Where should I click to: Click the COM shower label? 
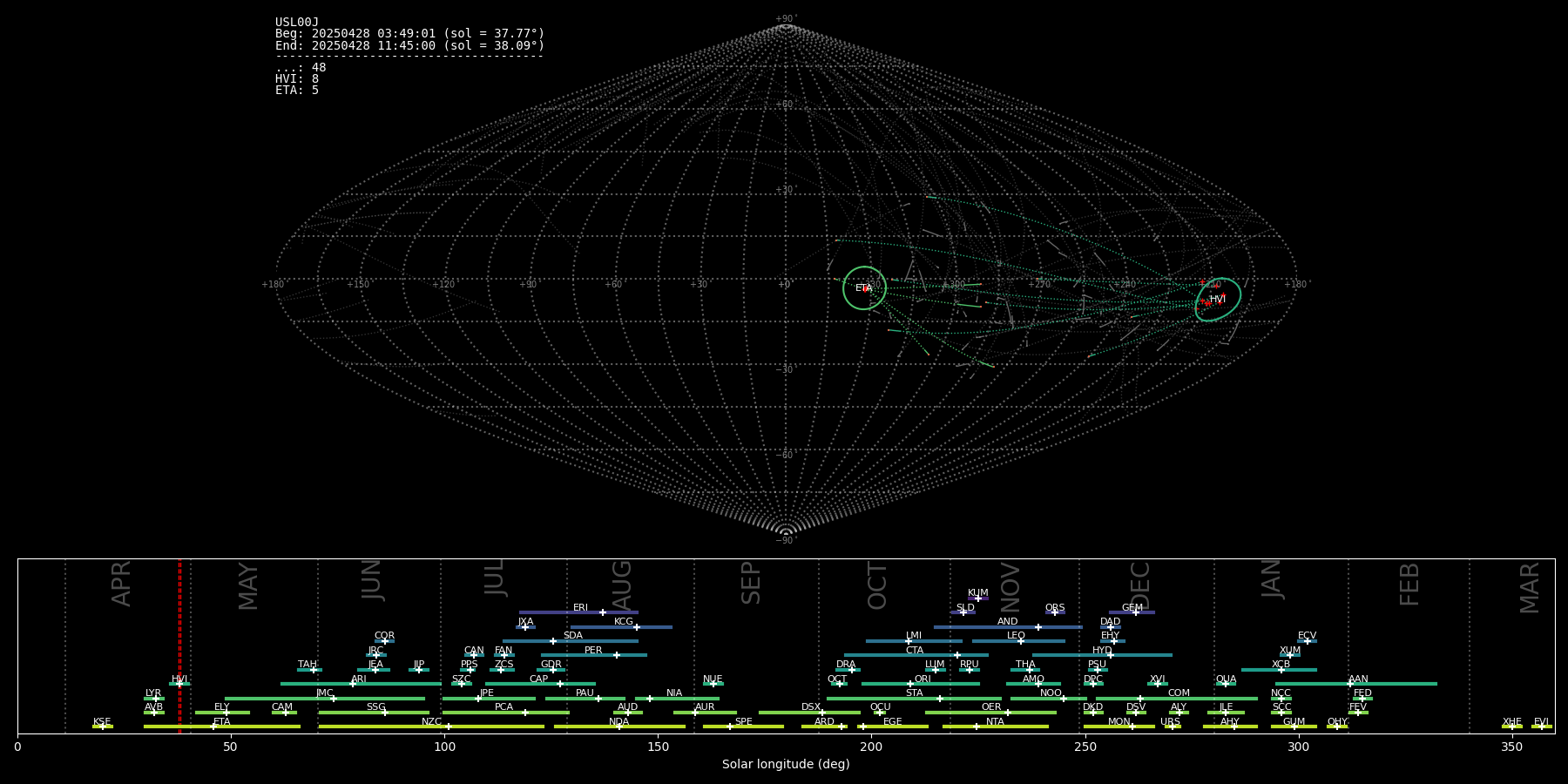click(1179, 693)
